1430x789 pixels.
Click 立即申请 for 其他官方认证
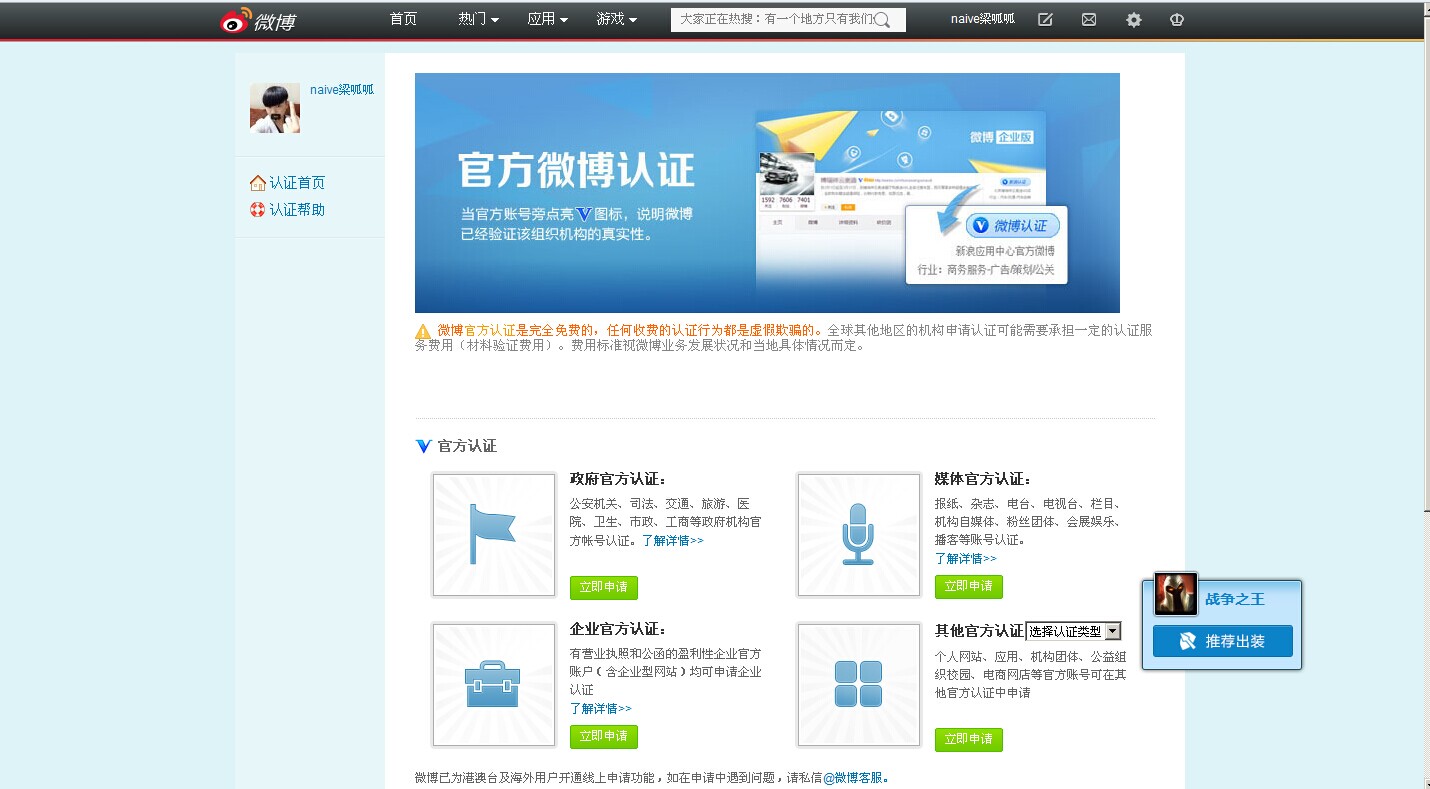969,739
